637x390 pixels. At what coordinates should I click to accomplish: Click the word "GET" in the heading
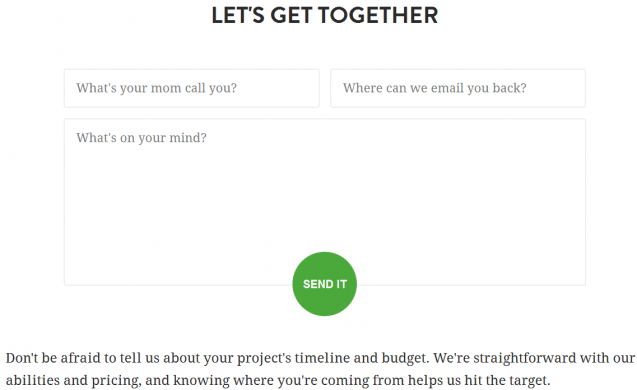[291, 15]
